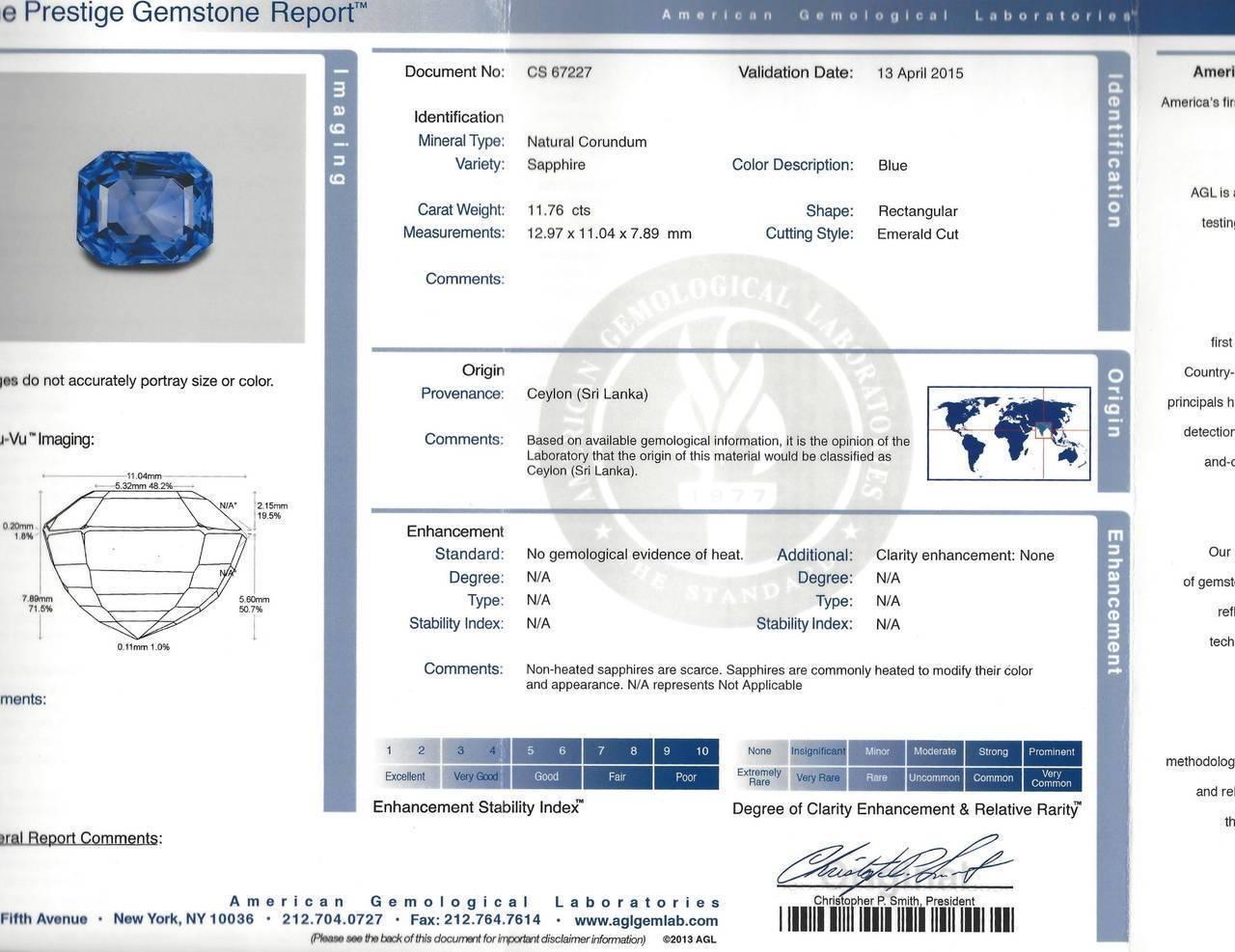Click the validation date '13 April 2015'

point(920,73)
